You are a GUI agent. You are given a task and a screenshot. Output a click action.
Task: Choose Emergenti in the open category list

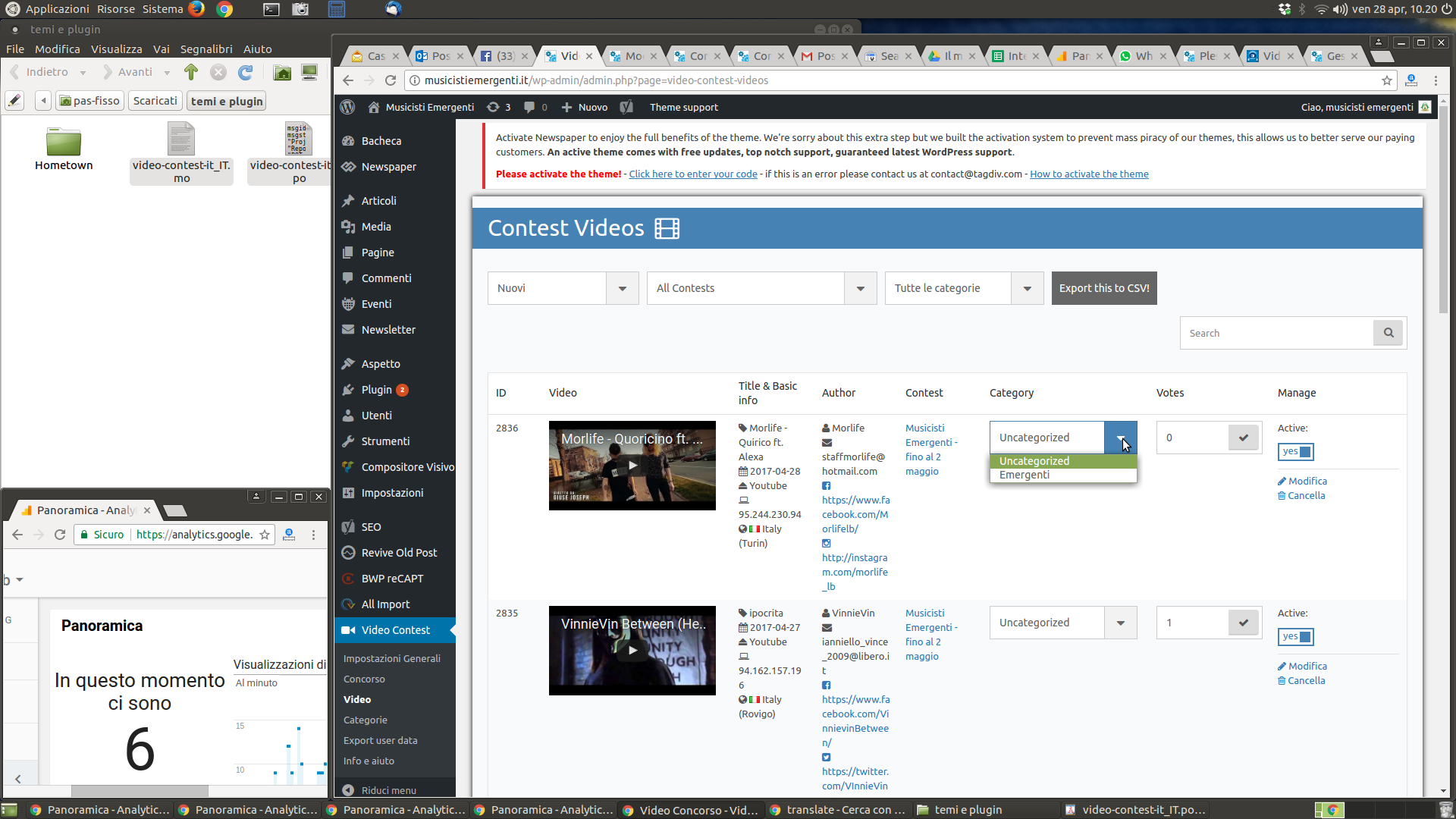tap(1063, 475)
